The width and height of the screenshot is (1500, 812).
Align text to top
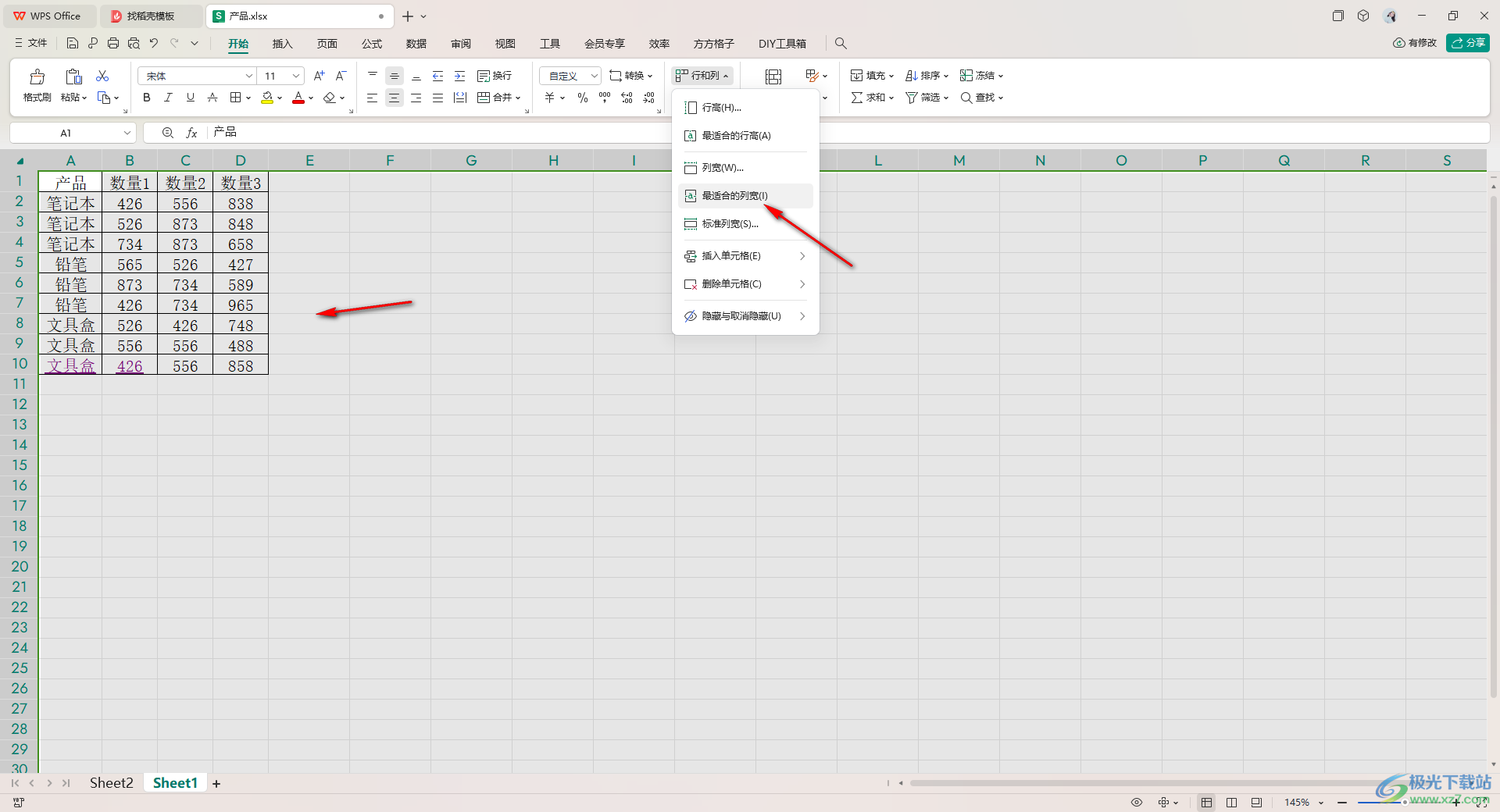point(373,76)
